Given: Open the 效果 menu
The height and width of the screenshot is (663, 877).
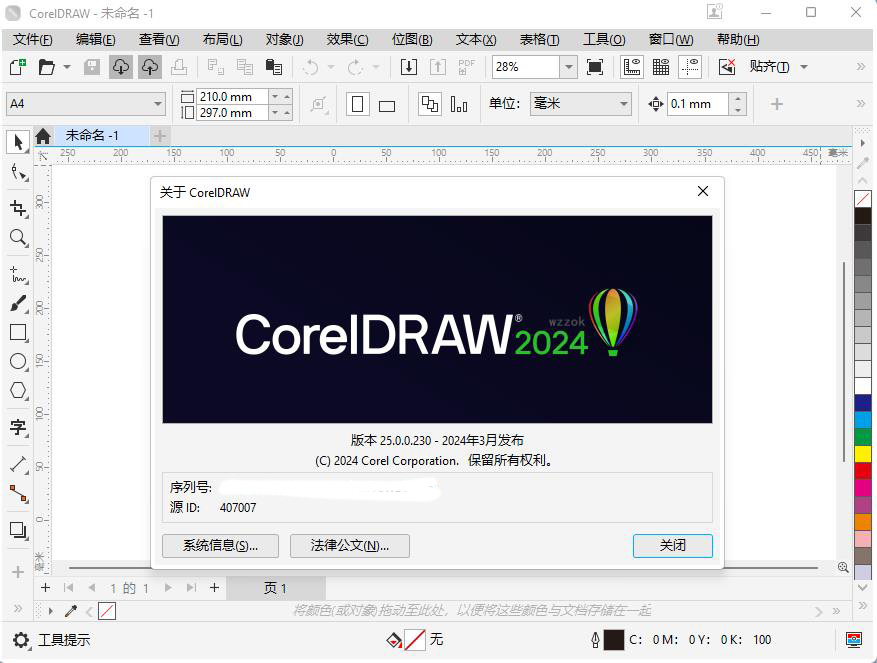Looking at the screenshot, I should (x=347, y=40).
